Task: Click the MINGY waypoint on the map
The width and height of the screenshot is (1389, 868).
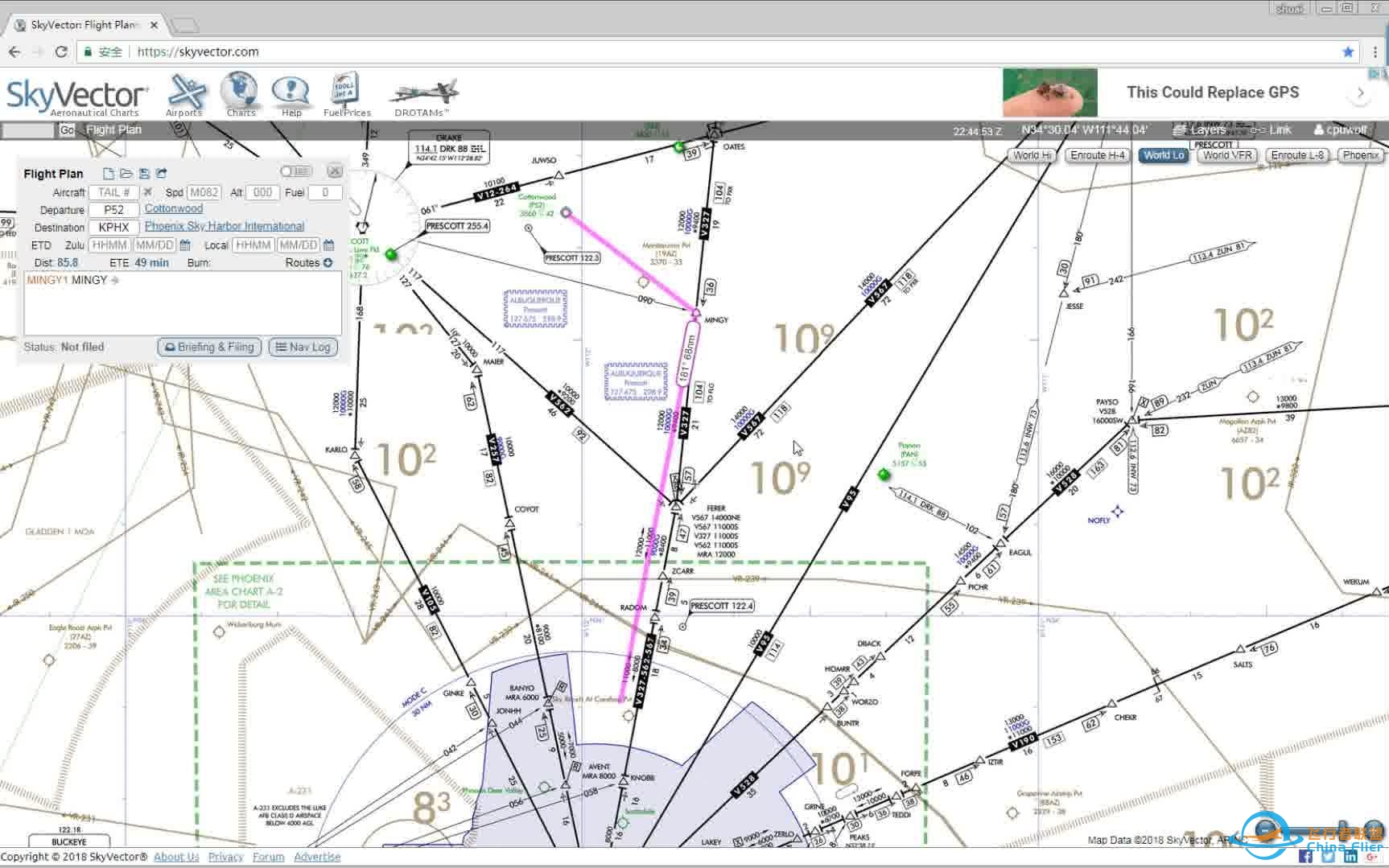Action: pyautogui.click(x=695, y=312)
